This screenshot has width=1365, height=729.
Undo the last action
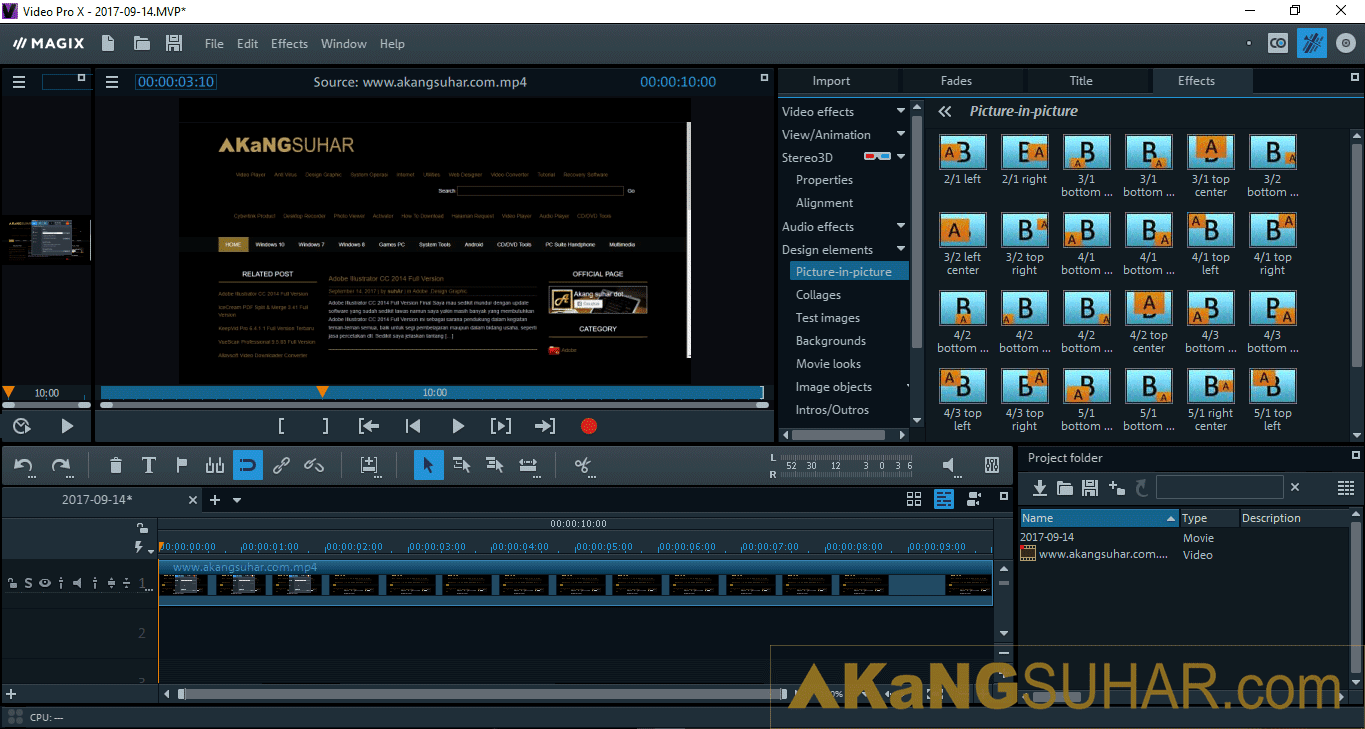pos(24,465)
